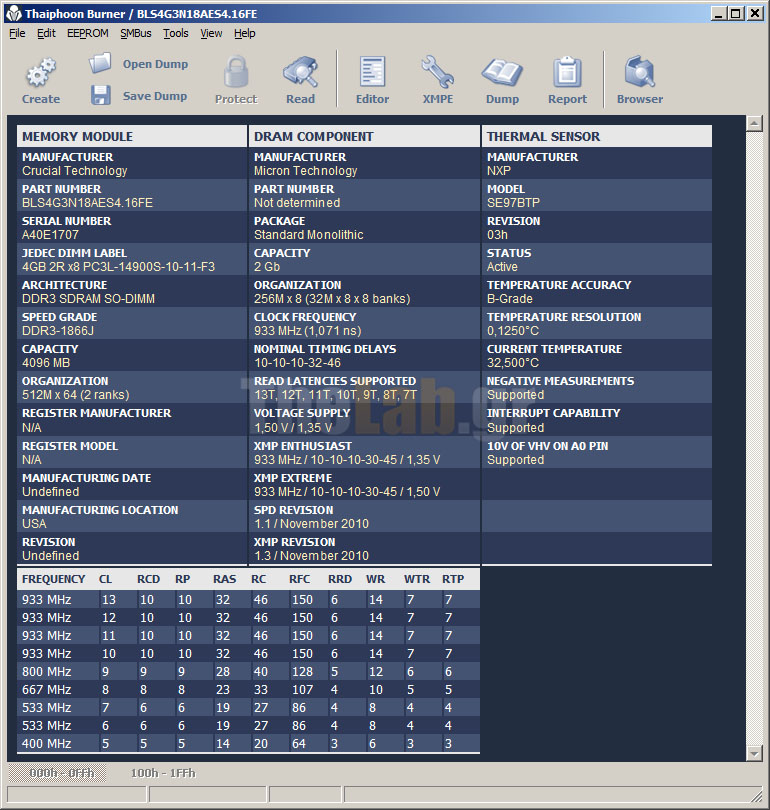Image resolution: width=770 pixels, height=810 pixels.
Task: Click voltage supply 1,50 V / 1,35 V
Action: (293, 428)
